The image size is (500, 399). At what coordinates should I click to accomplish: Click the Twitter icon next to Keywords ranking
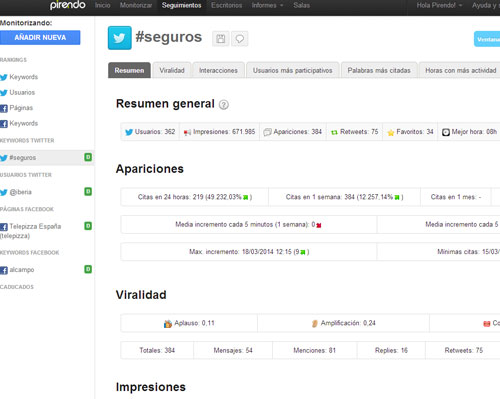coord(4,77)
